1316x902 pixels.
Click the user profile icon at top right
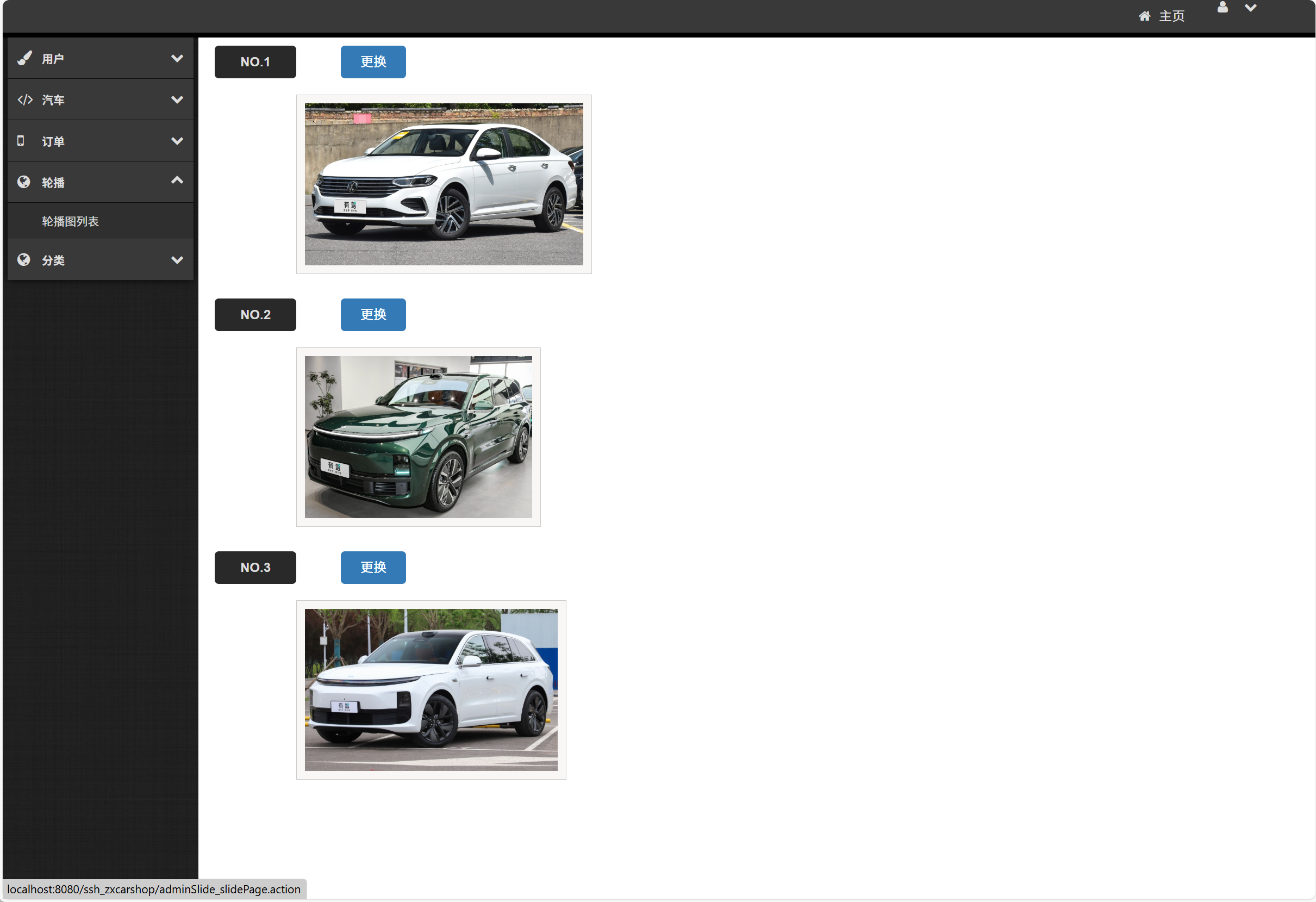(x=1223, y=8)
